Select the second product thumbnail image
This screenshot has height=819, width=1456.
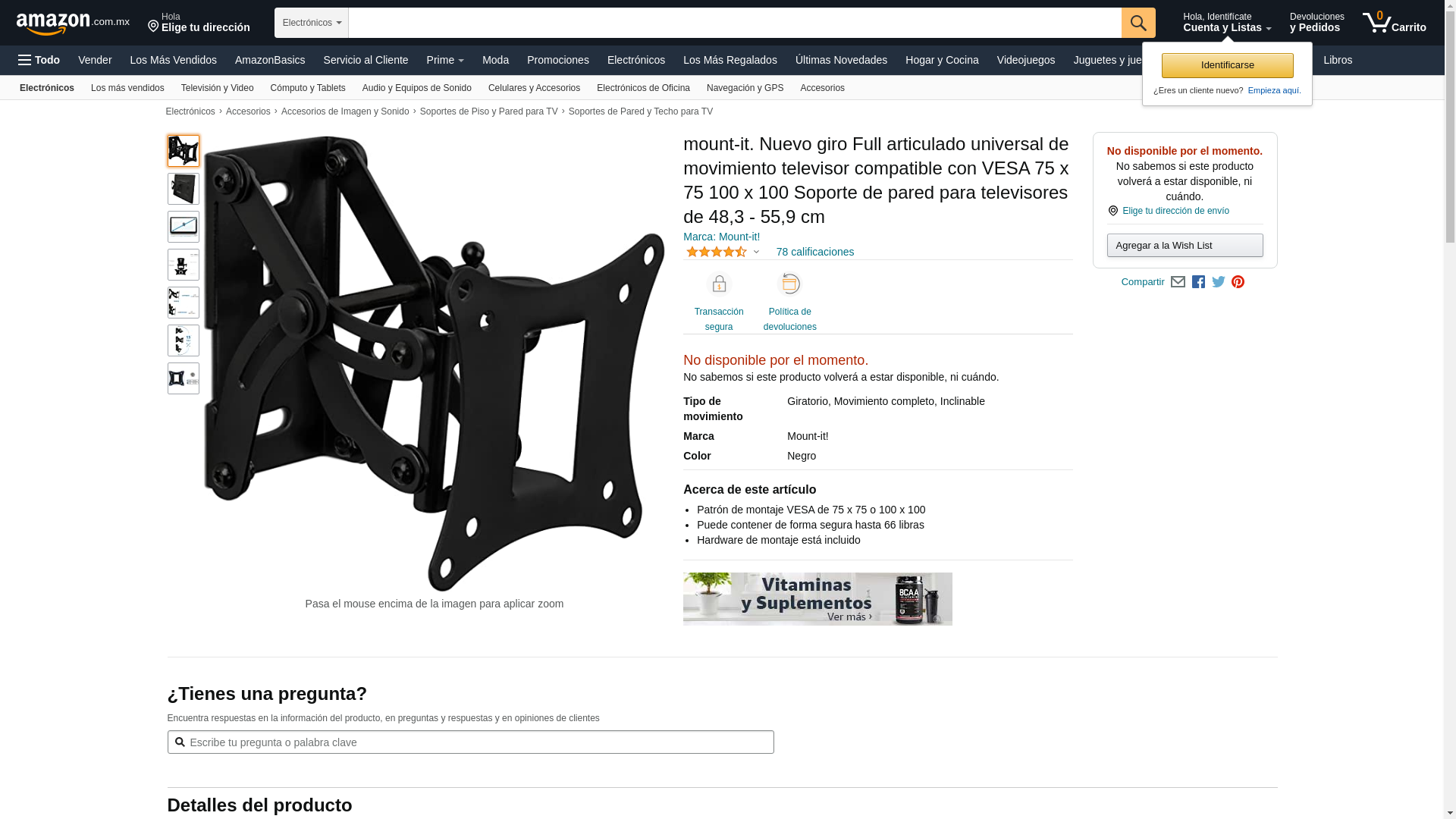pyautogui.click(x=184, y=189)
